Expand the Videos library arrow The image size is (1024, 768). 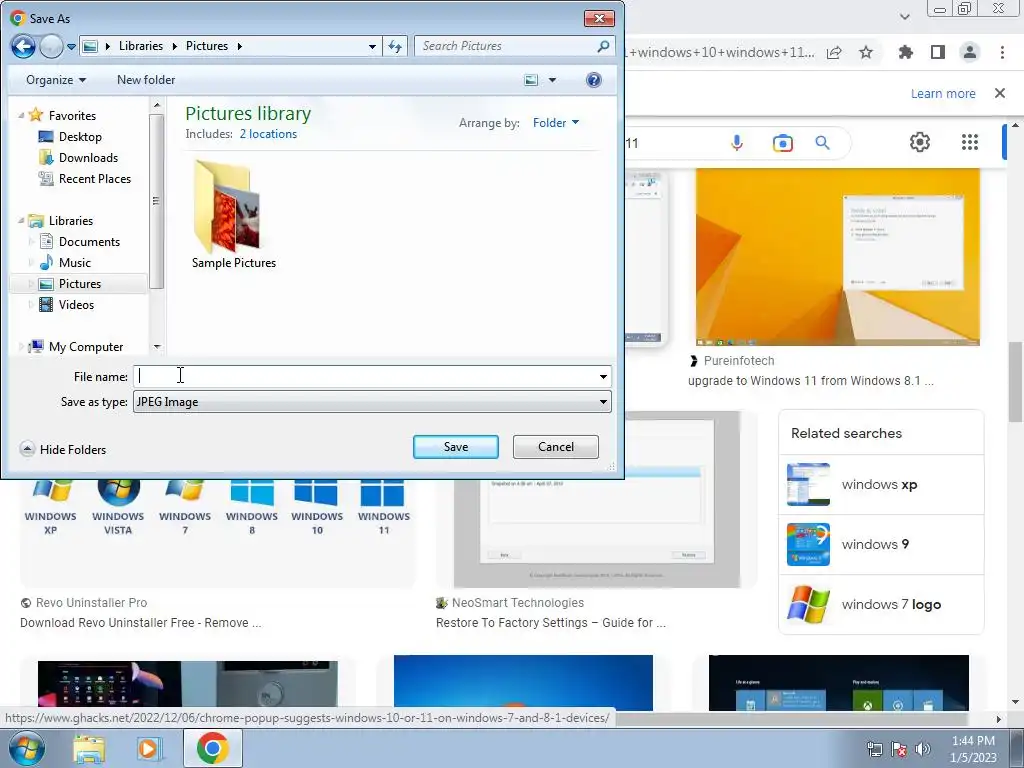[x=31, y=304]
